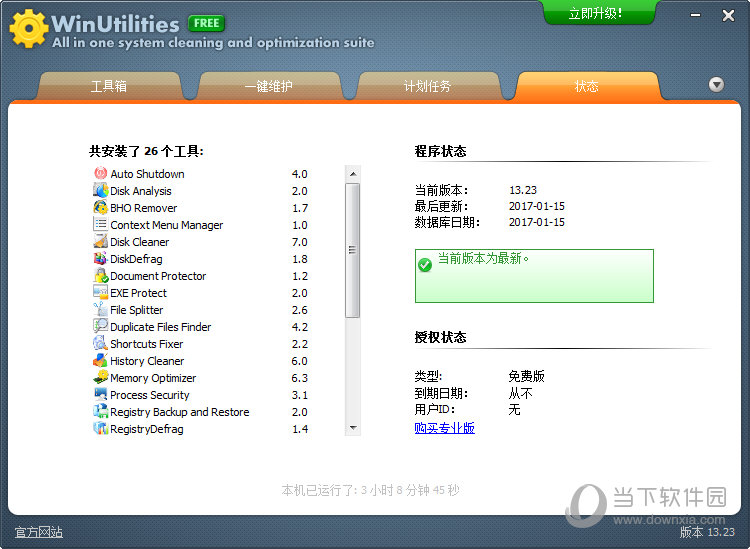Click the File Splitter scissors icon
Viewport: 750px width, 549px height.
pos(100,309)
